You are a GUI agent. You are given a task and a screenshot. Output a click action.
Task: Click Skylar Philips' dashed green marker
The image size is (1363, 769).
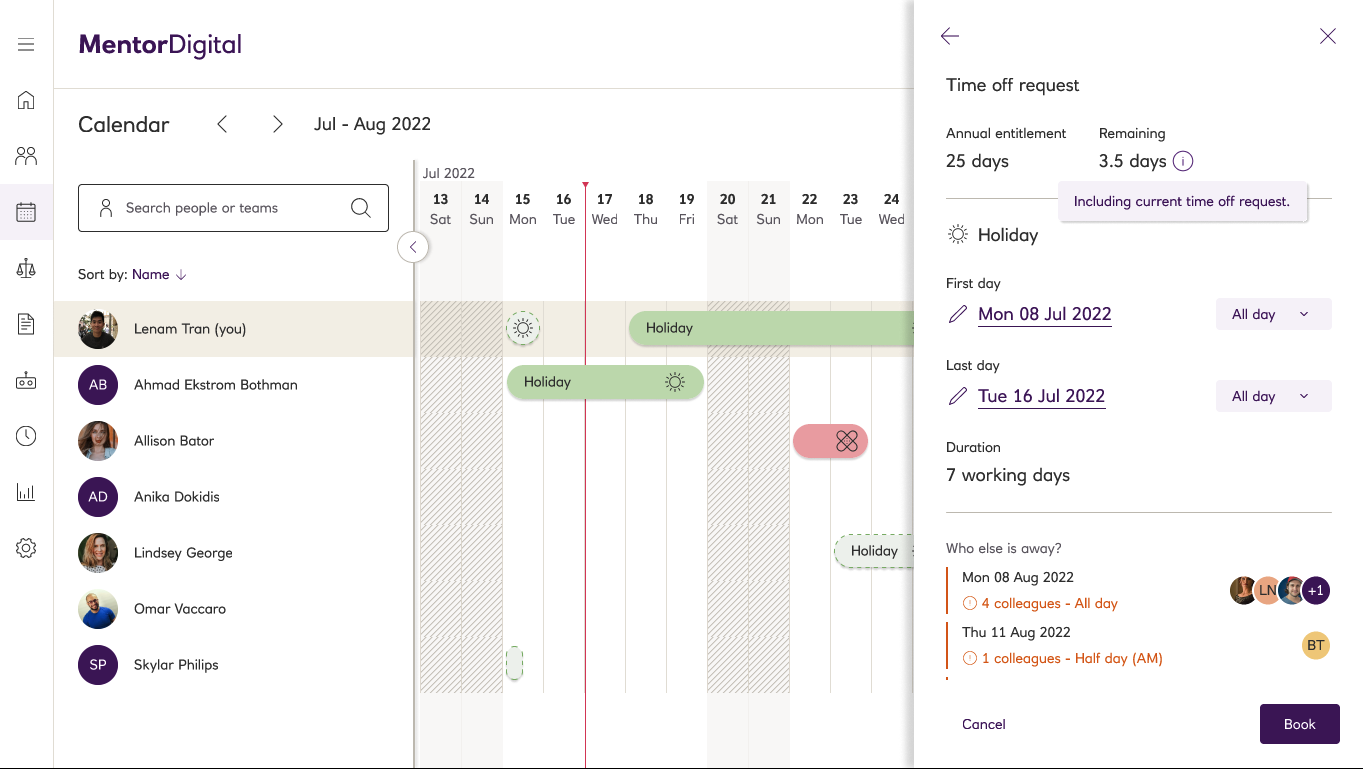[514, 663]
